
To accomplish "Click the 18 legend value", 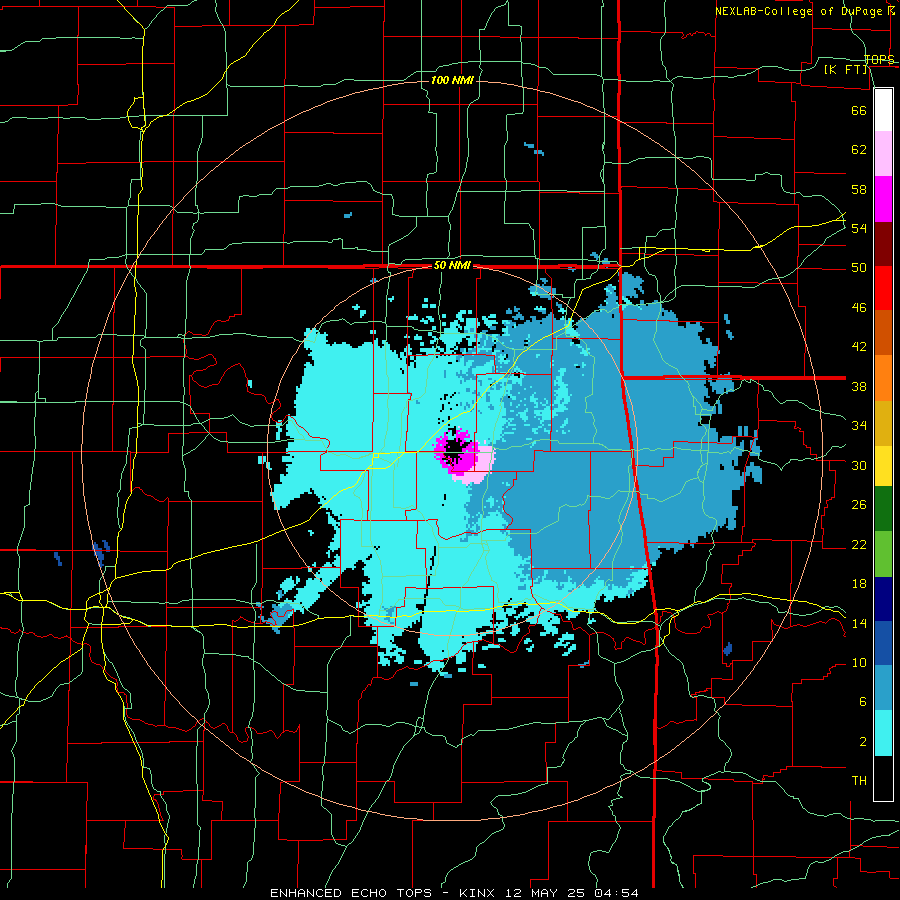I will [x=859, y=584].
